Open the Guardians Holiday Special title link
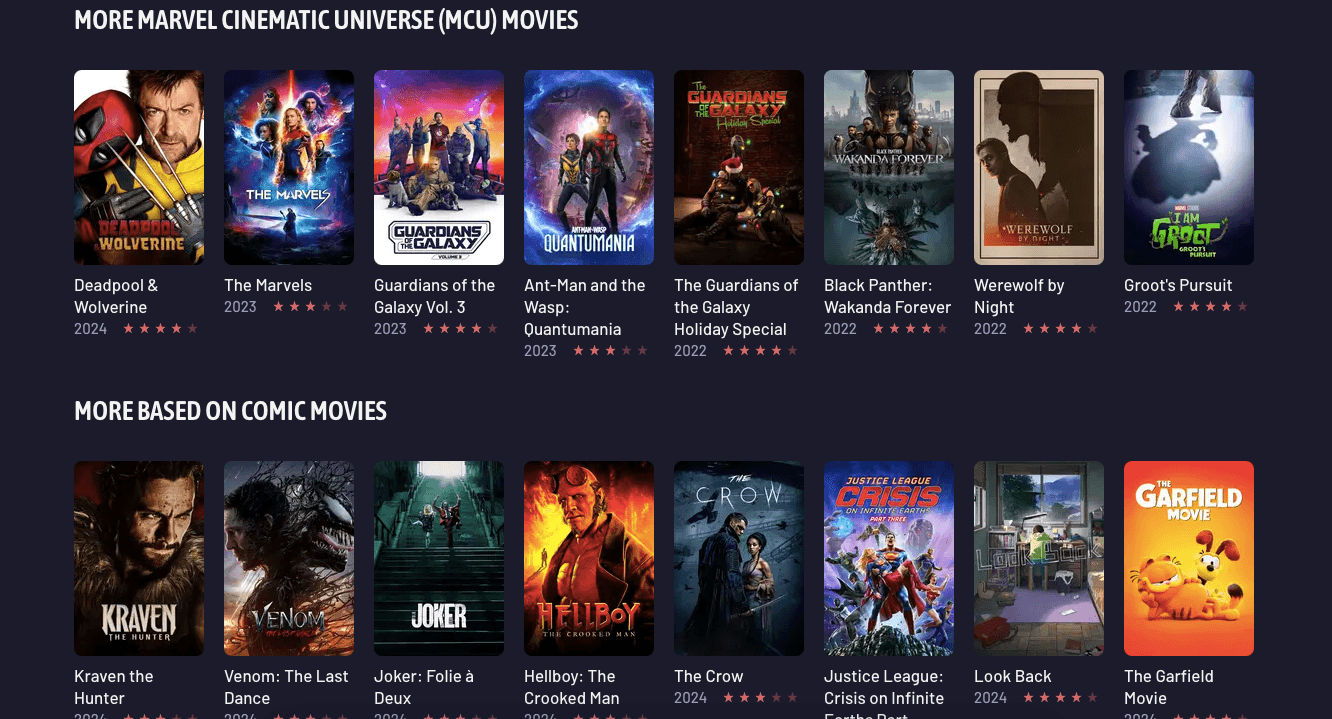Viewport: 1332px width, 719px height. 736,307
